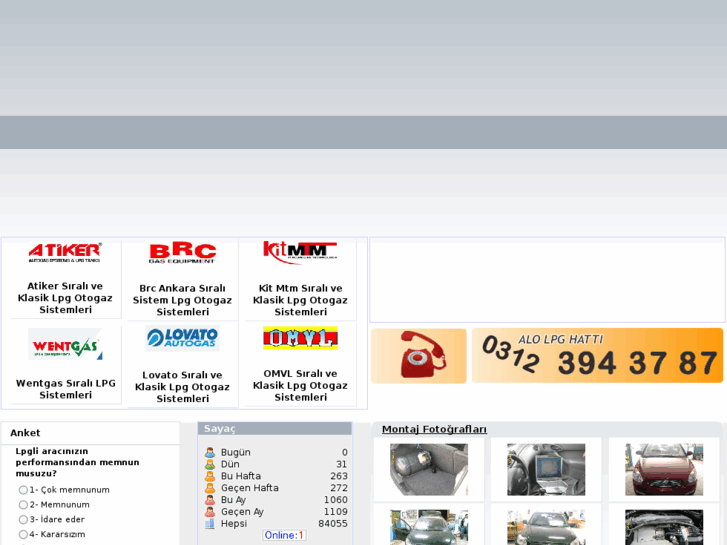Screen dimensions: 727x545
Task: Open Montaj Fotoğrafları heading link
Action: click(x=434, y=430)
